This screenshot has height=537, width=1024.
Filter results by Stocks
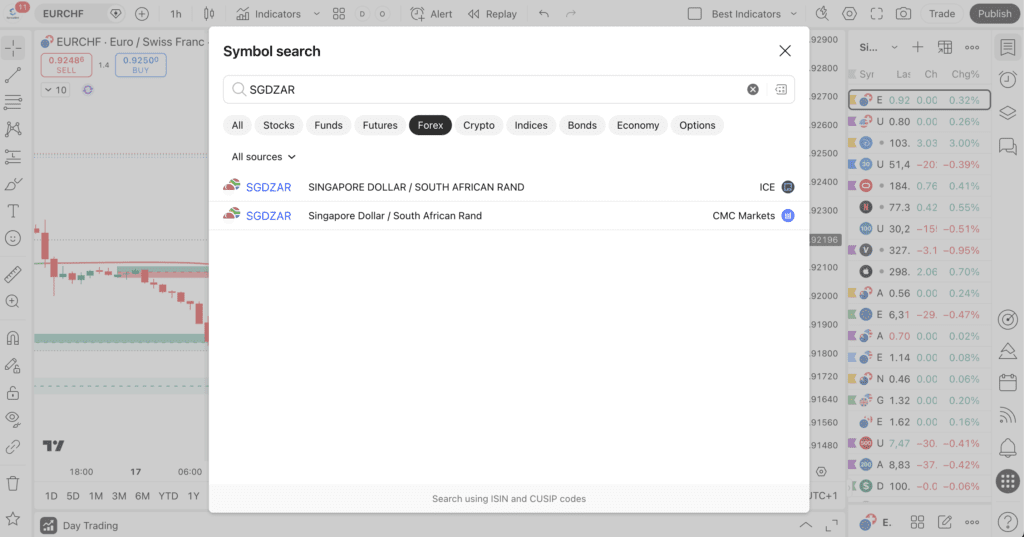pyautogui.click(x=279, y=125)
